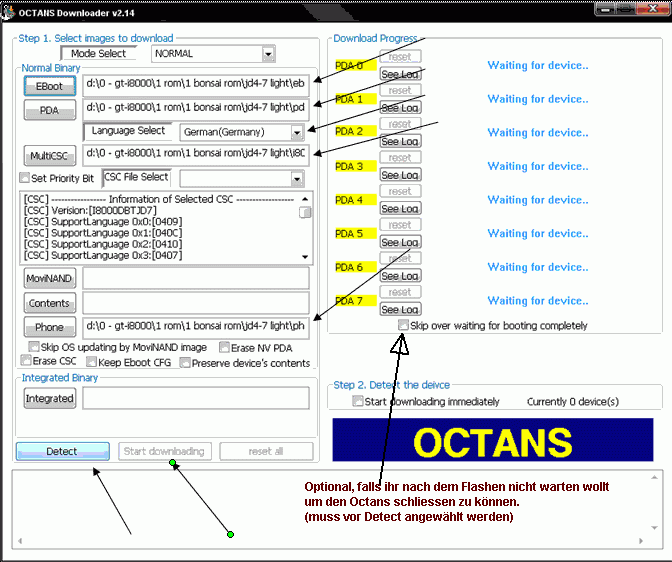
Task: Click the MultiCSC file path field
Action: tap(196, 154)
